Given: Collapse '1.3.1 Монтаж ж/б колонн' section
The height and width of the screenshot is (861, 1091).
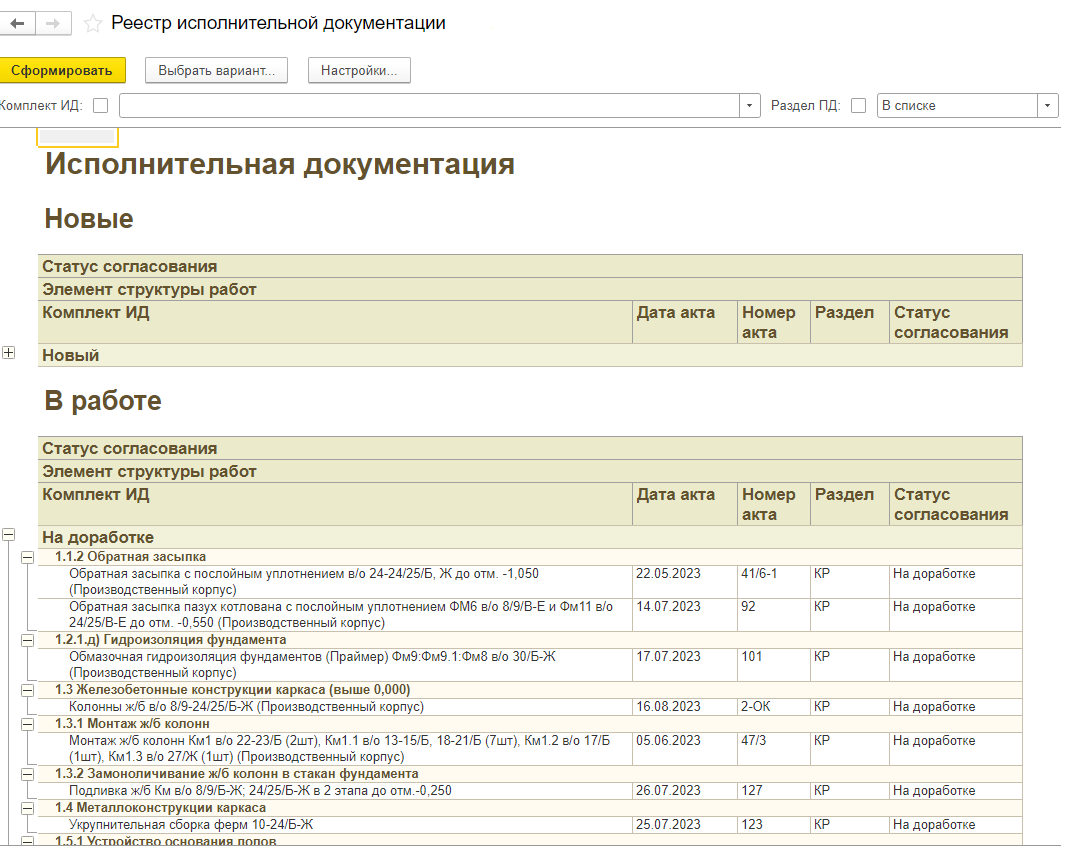Looking at the screenshot, I should (27, 724).
